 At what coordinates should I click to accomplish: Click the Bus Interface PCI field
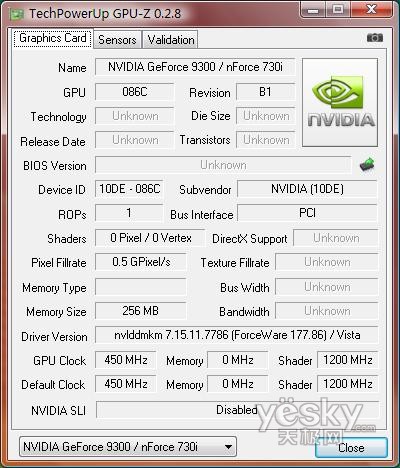pyautogui.click(x=307, y=213)
